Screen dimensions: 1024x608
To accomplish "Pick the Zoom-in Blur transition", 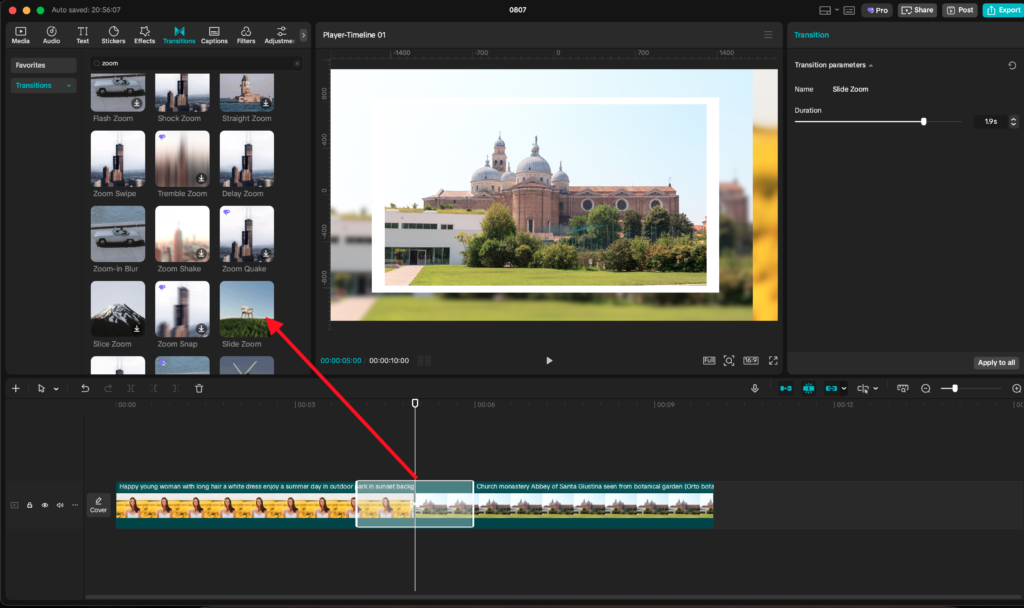I will tap(118, 234).
